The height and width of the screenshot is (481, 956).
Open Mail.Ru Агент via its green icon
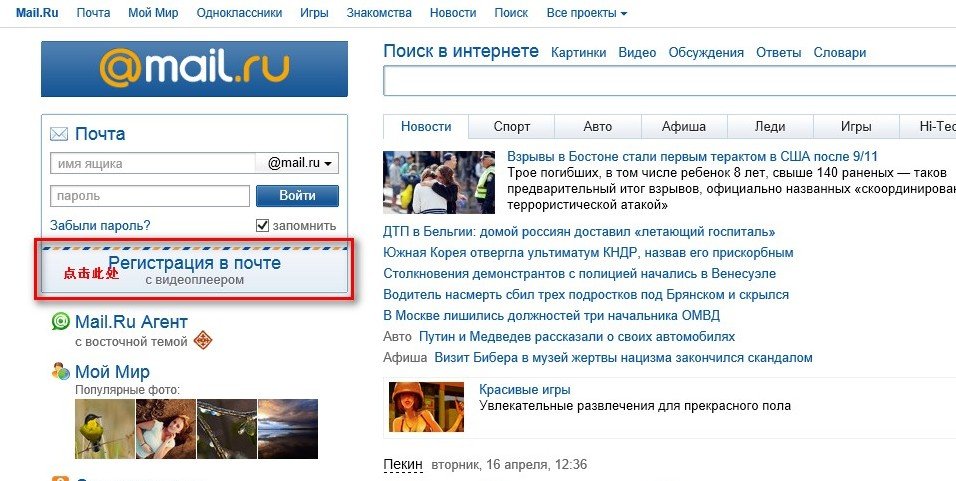tap(61, 322)
